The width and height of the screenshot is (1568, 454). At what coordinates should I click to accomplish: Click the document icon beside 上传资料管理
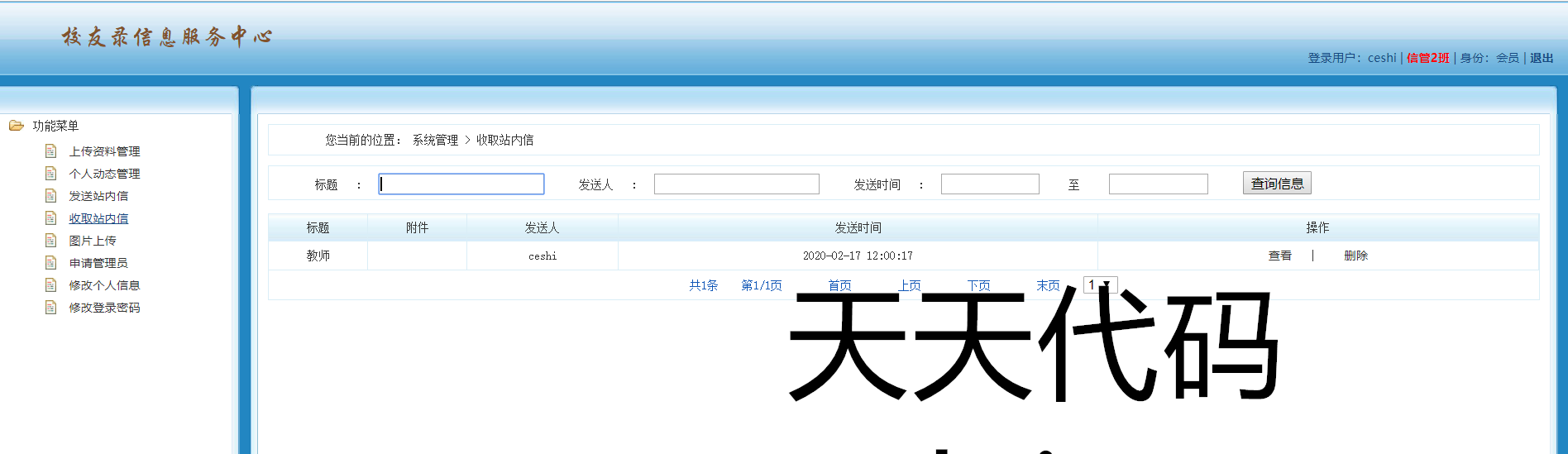pyautogui.click(x=50, y=151)
